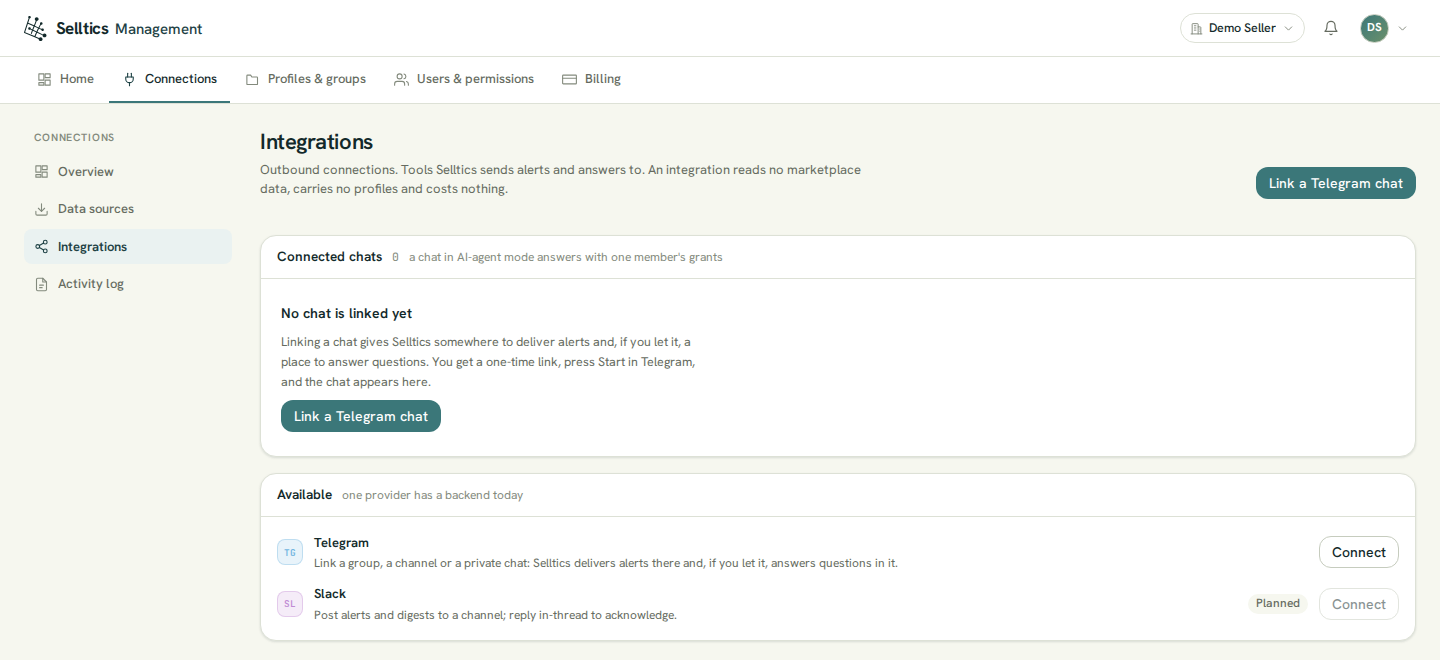Viewport: 1440px width, 660px height.
Task: Click 'one provider has a backend today' text
Action: 432,495
